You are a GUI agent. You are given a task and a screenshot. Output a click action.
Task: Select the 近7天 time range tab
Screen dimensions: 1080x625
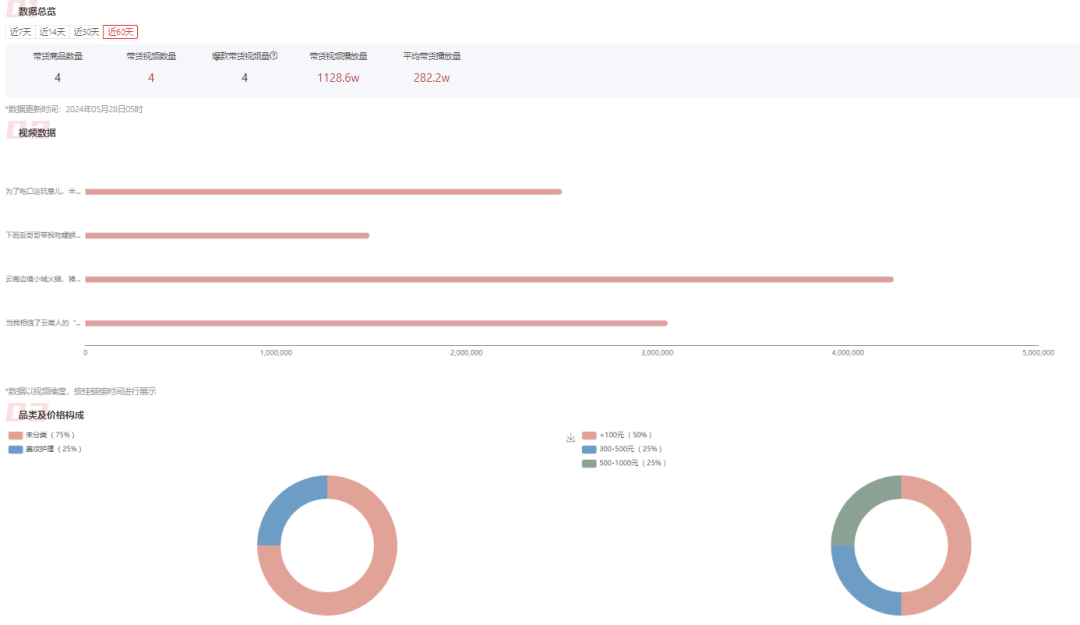(x=21, y=32)
